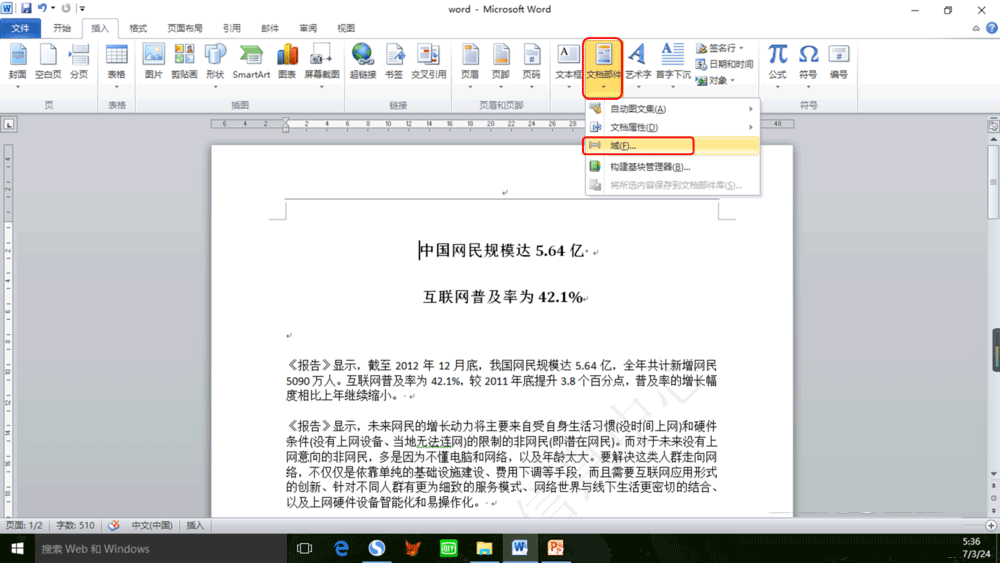Insert a picture (图片)
This screenshot has height=563, width=1000.
(154, 62)
